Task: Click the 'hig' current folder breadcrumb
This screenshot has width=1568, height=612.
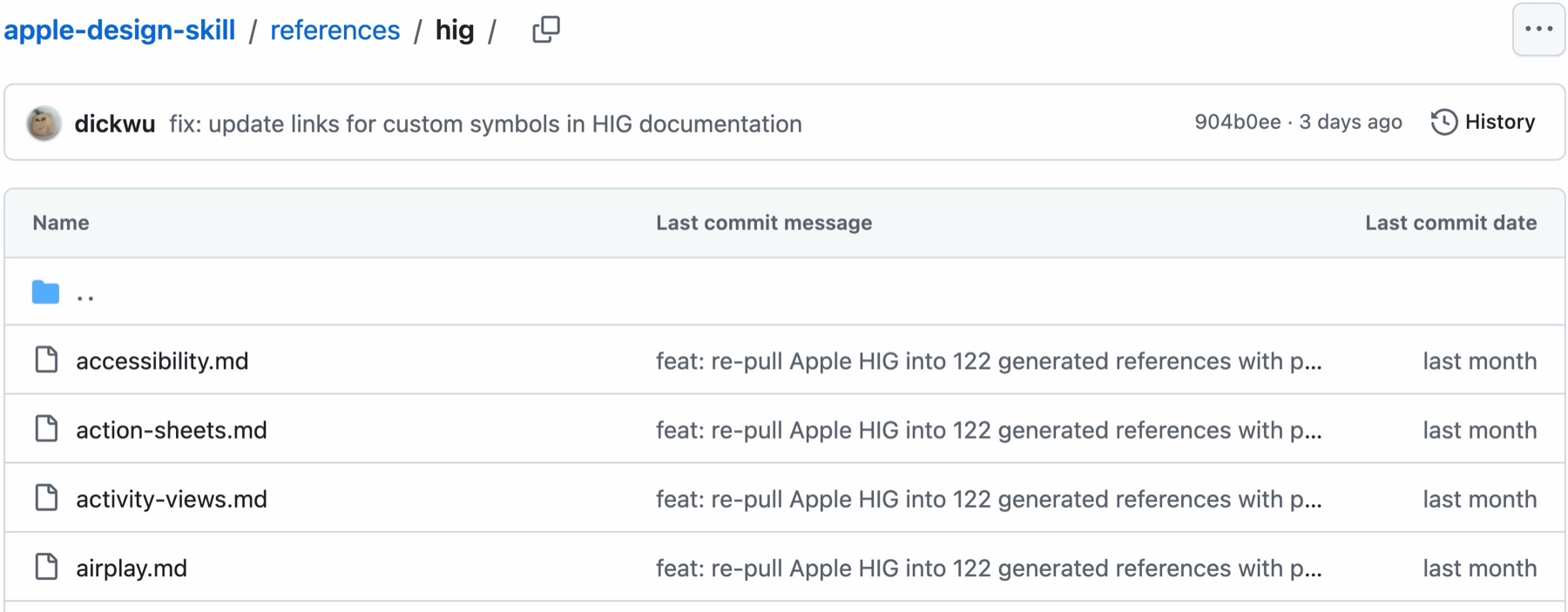Action: coord(455,30)
